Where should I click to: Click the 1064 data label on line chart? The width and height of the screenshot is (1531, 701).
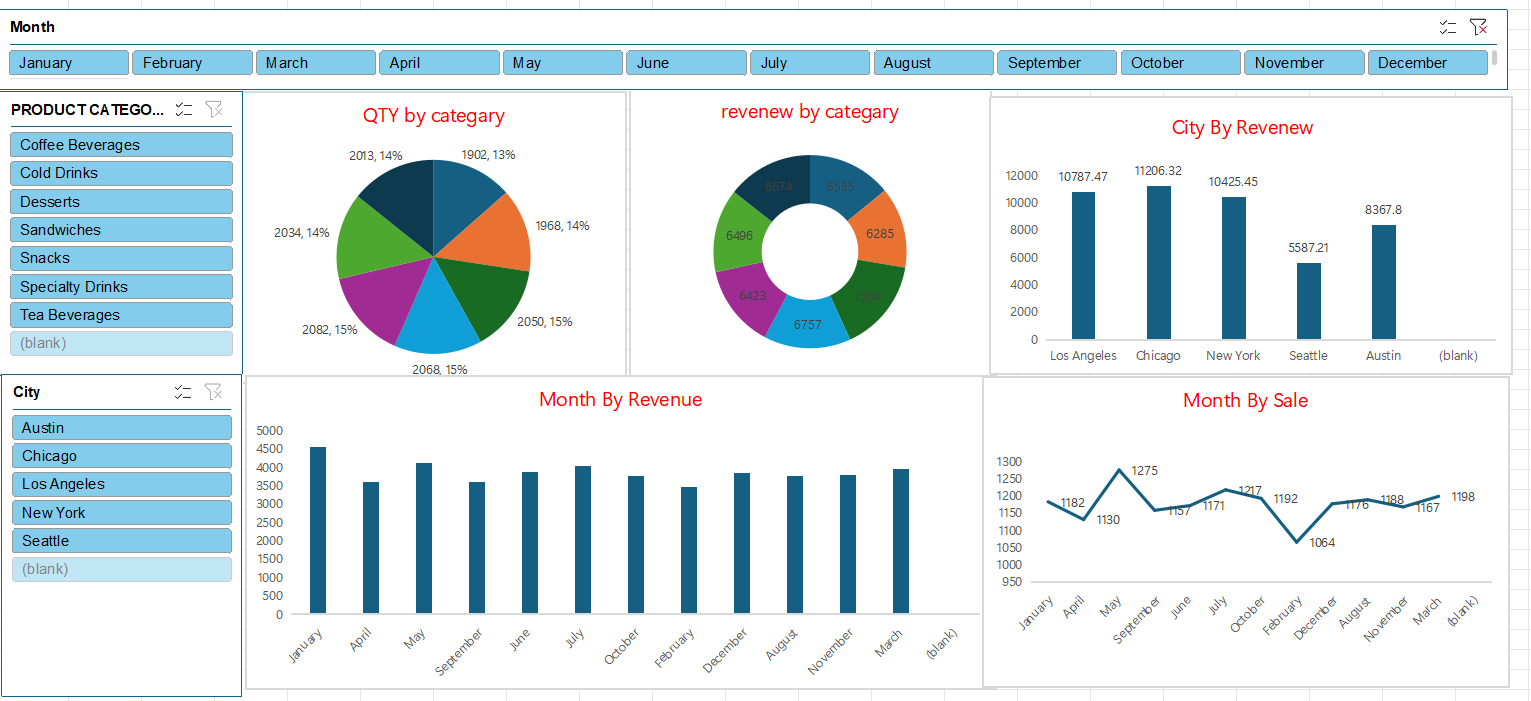click(1322, 543)
